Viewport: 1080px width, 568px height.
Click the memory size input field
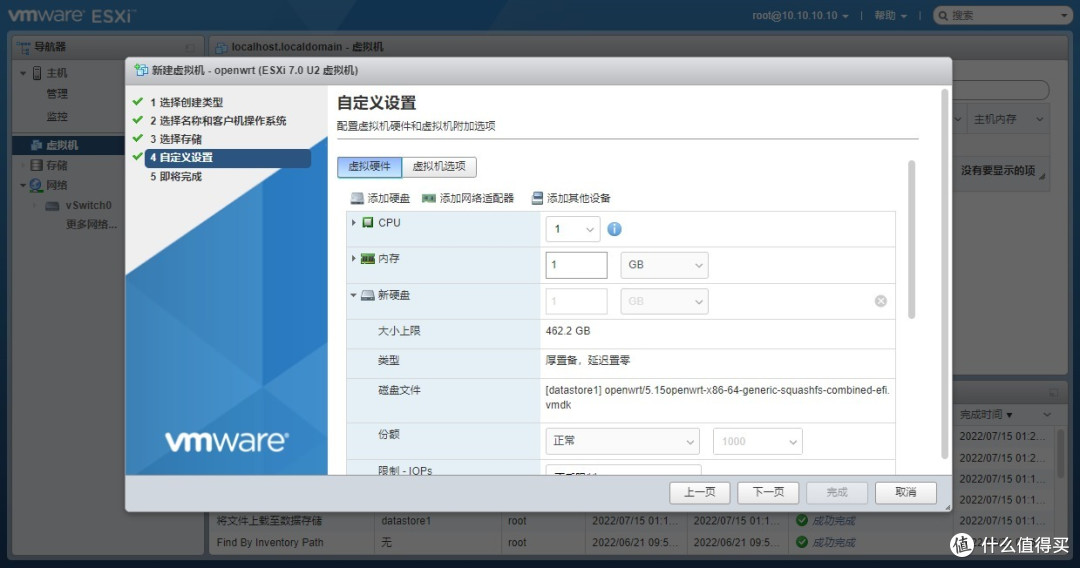[576, 265]
